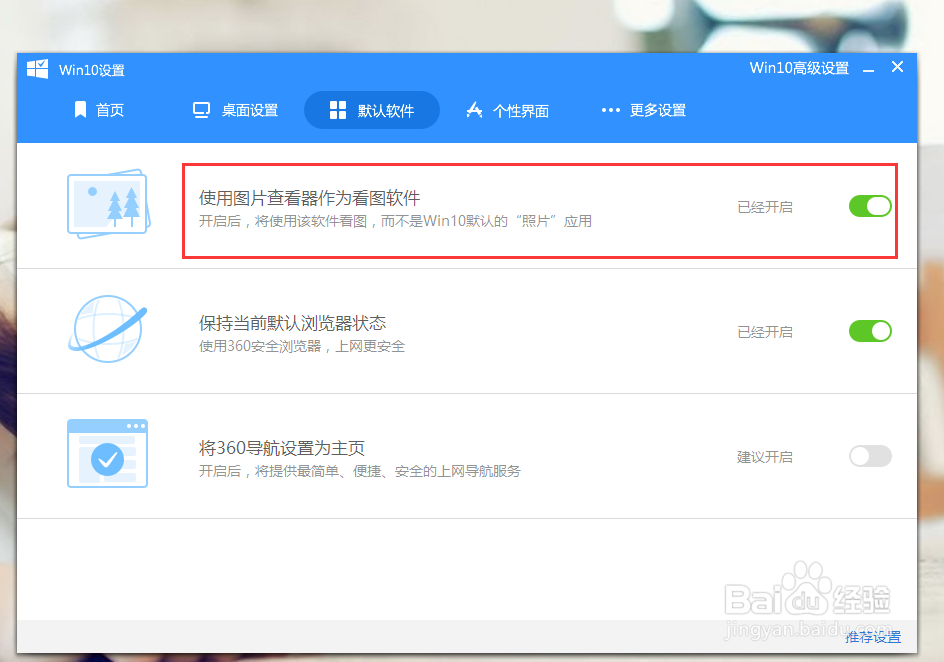Click the picture viewer photo icon
Screen dimensions: 944x662
108,204
